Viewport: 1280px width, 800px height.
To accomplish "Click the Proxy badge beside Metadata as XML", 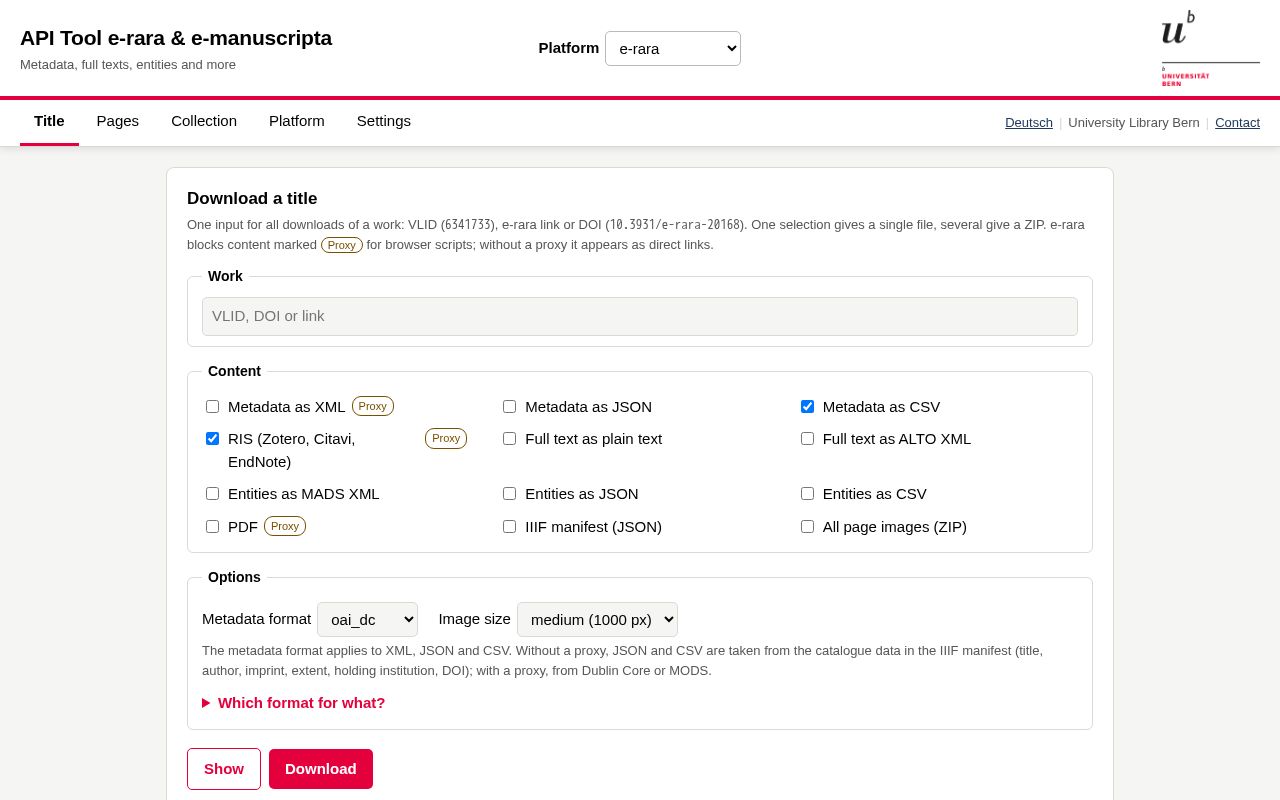I will [x=373, y=406].
